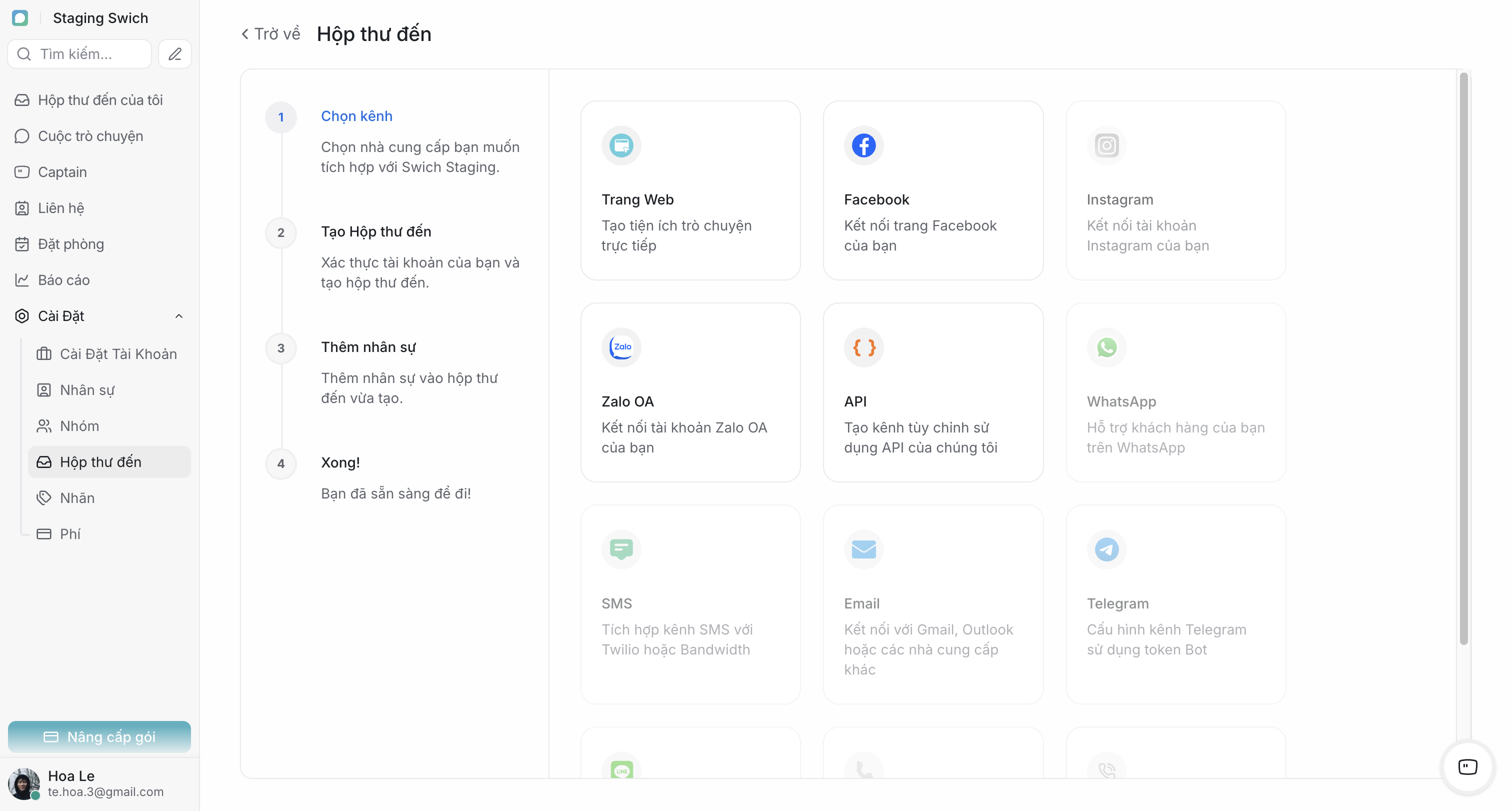Go back with the Trở về link
The width and height of the screenshot is (1512, 811).
click(x=270, y=34)
